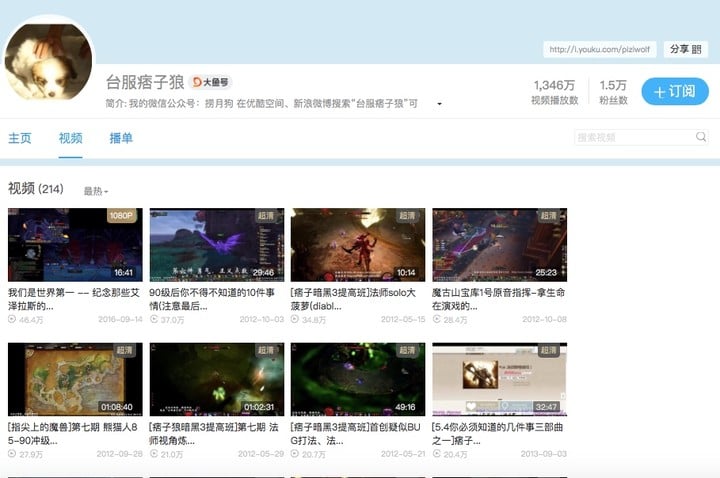Click the channel name 台服痞子狼
Screen dimensions: 720x478
pos(145,82)
